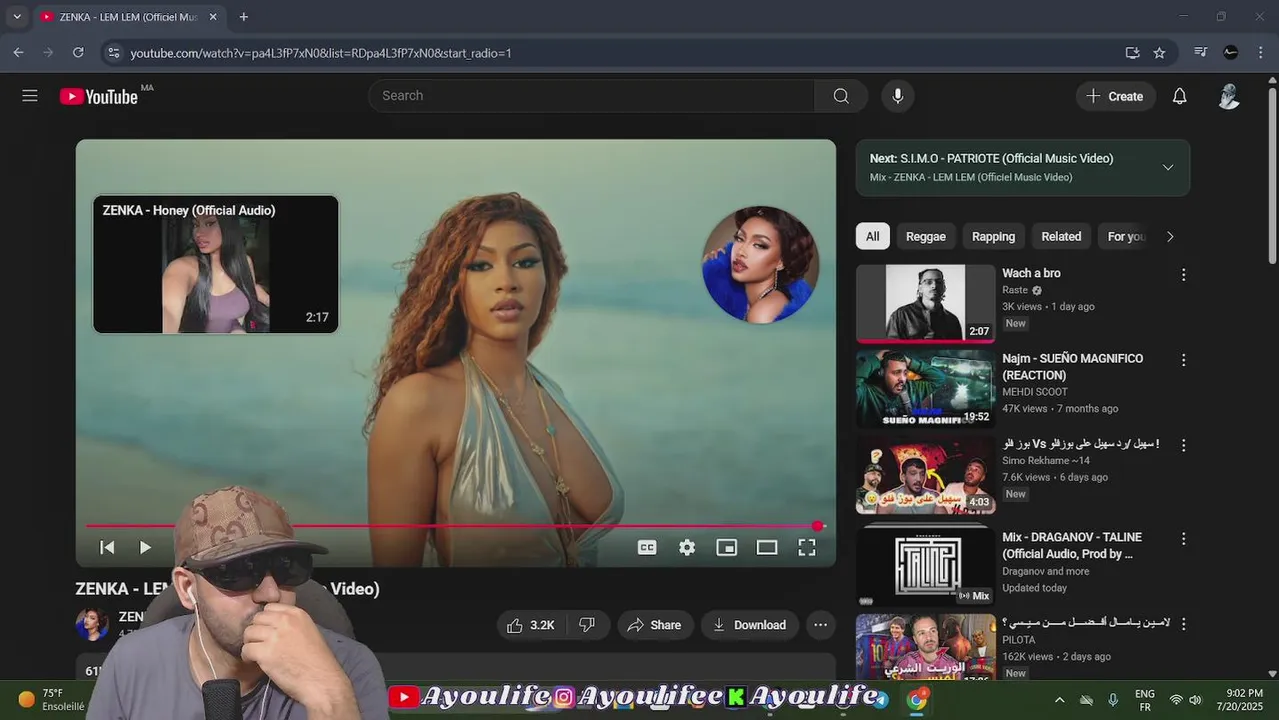Close the ZENKA browser tab

click(213, 17)
